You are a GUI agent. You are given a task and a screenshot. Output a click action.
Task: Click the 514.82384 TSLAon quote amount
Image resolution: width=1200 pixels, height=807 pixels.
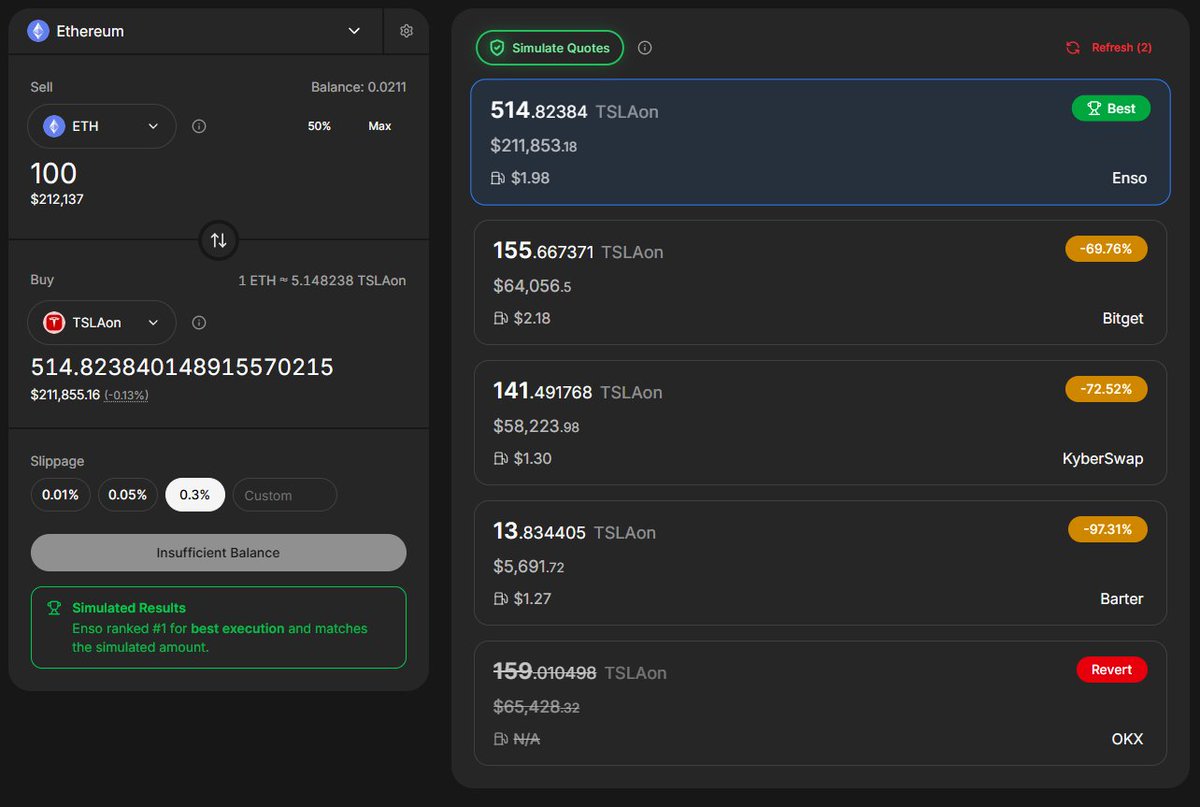[574, 111]
